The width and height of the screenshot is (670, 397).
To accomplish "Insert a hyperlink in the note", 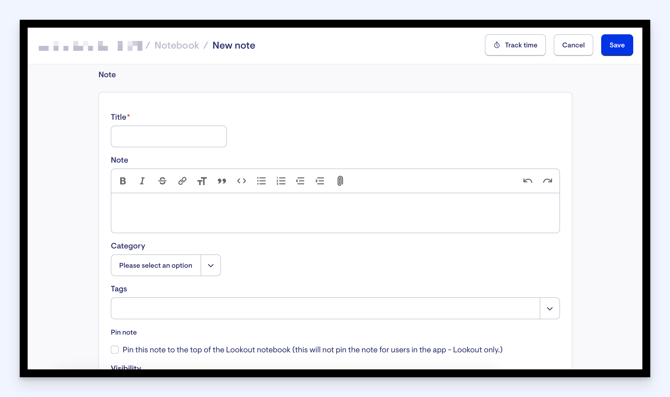I will 182,181.
